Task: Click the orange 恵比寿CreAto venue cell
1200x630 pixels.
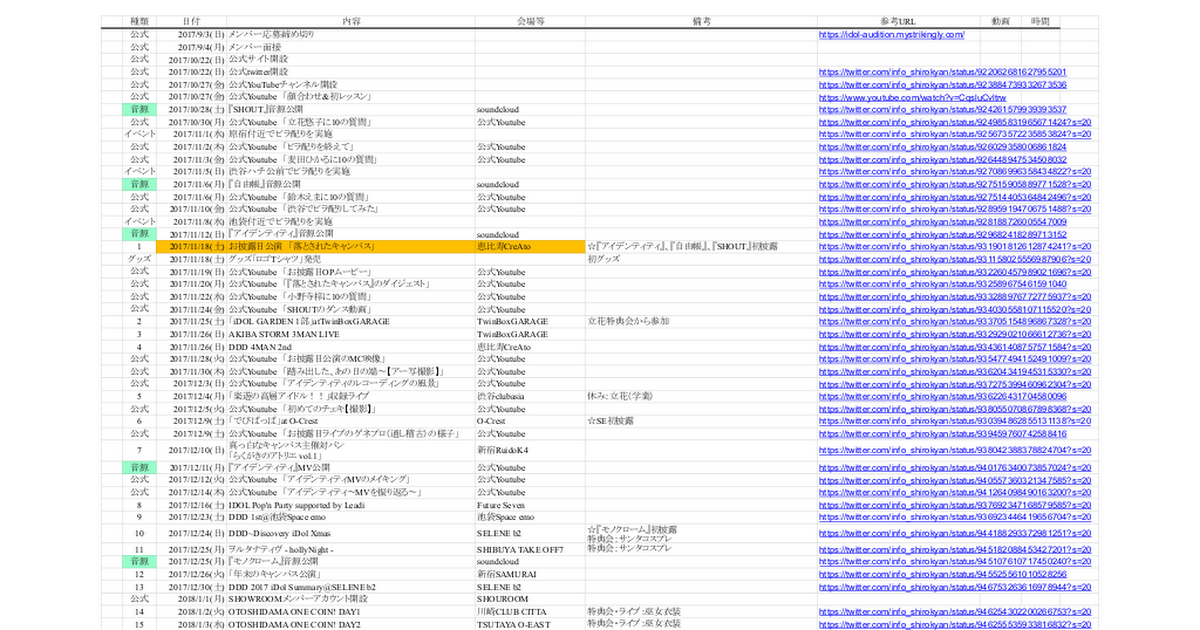Action: (x=530, y=246)
